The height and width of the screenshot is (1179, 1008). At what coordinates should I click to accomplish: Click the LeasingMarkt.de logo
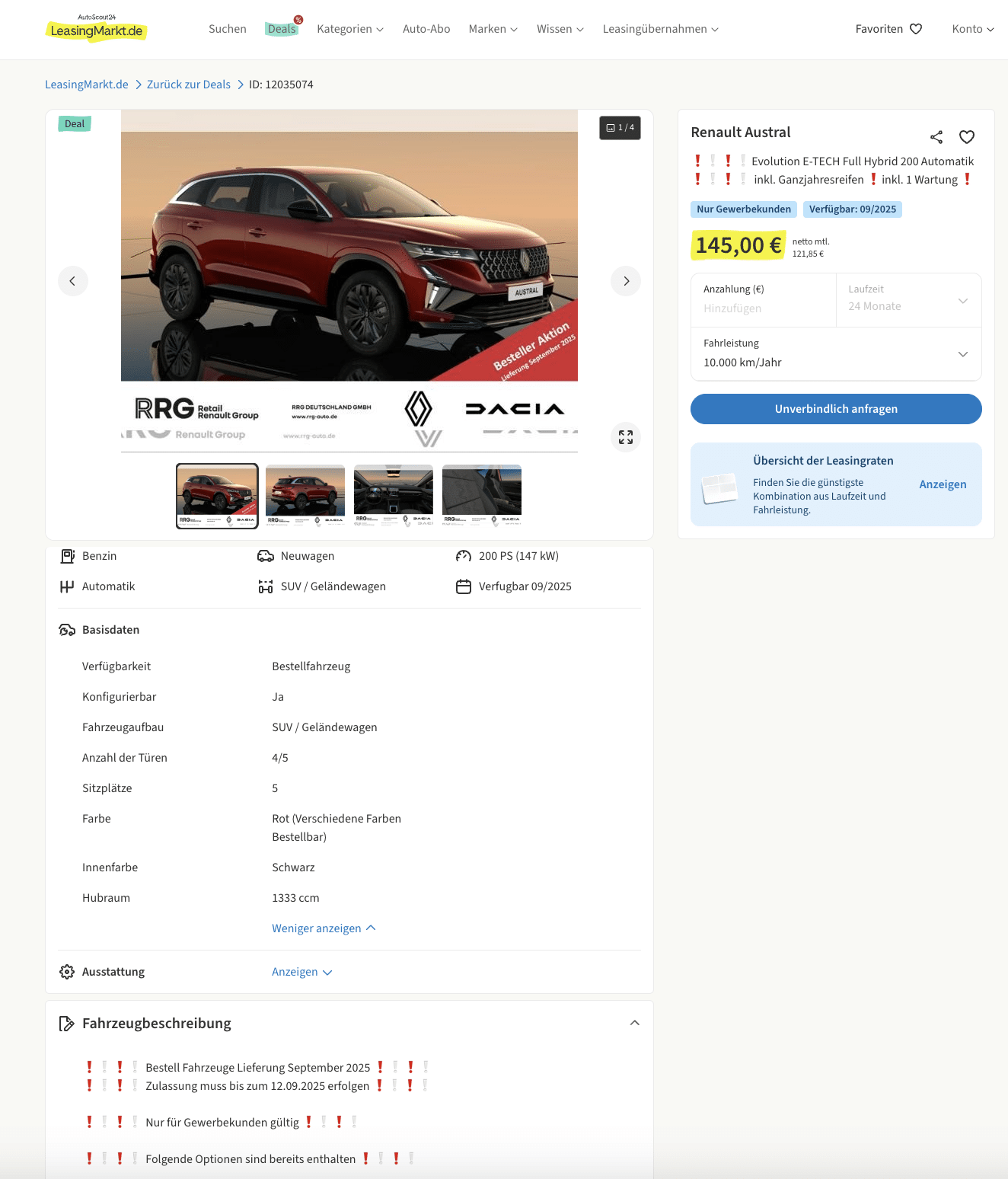click(96, 29)
